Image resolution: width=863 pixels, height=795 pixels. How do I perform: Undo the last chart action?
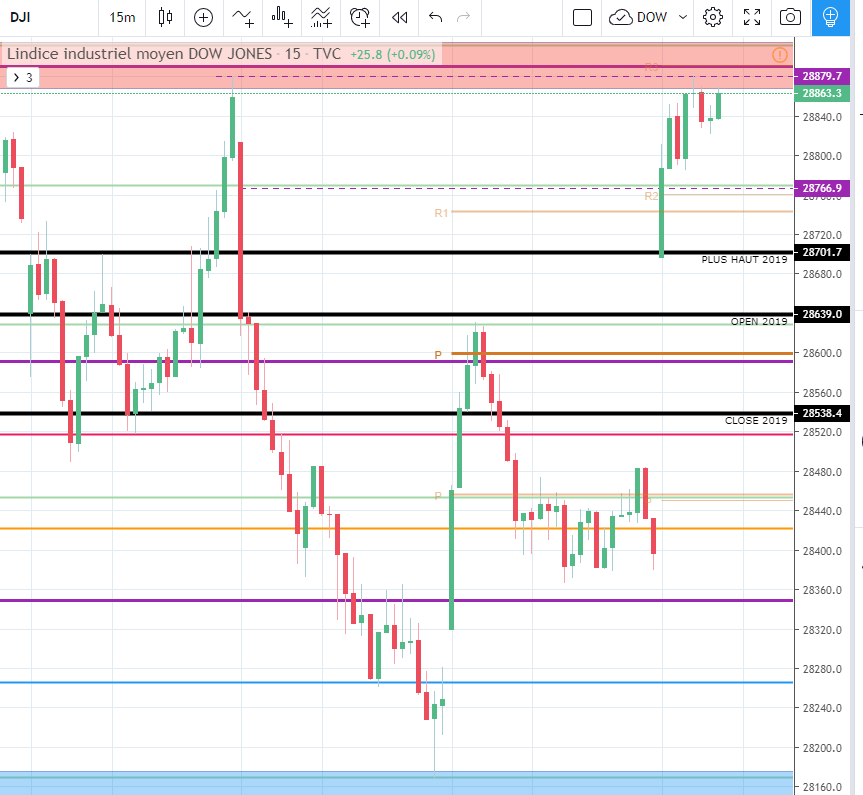pos(435,18)
